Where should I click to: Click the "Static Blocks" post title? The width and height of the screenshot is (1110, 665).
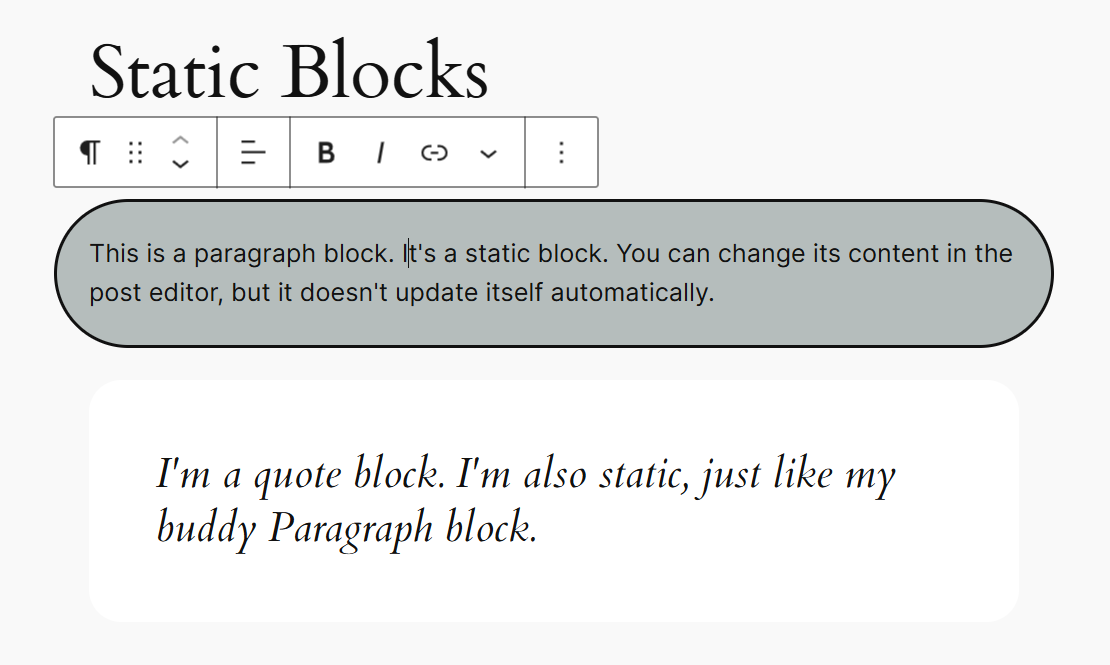289,72
